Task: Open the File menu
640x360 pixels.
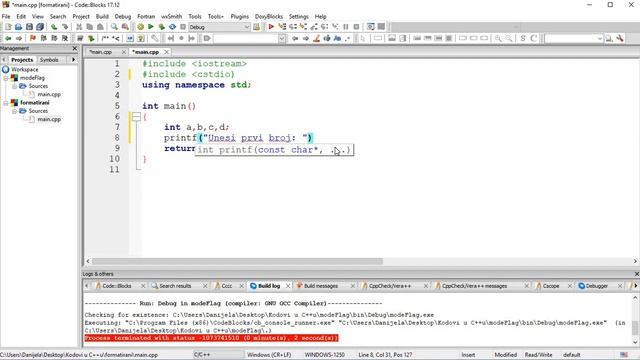Action: (6, 16)
